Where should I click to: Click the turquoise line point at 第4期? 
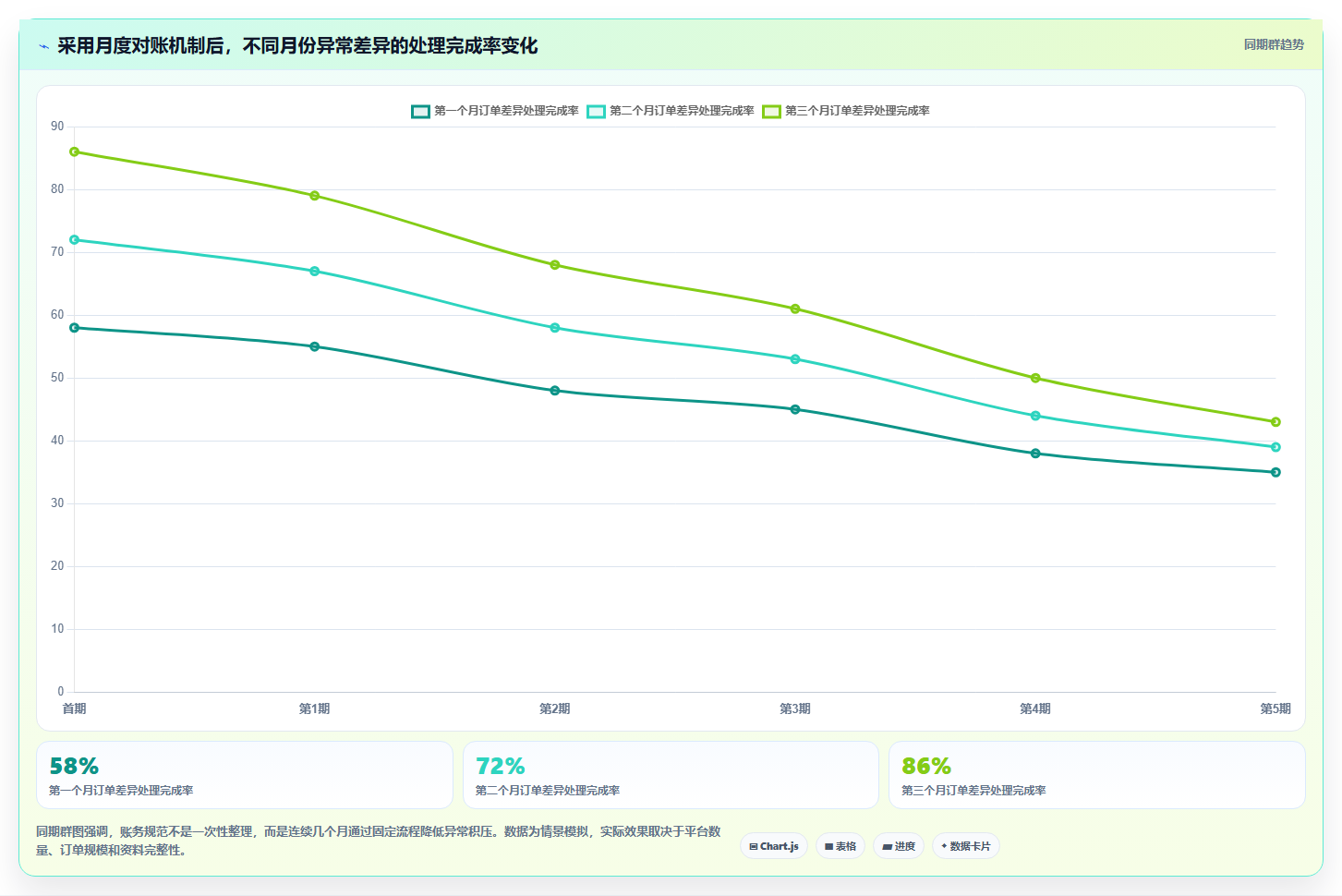coord(1035,416)
